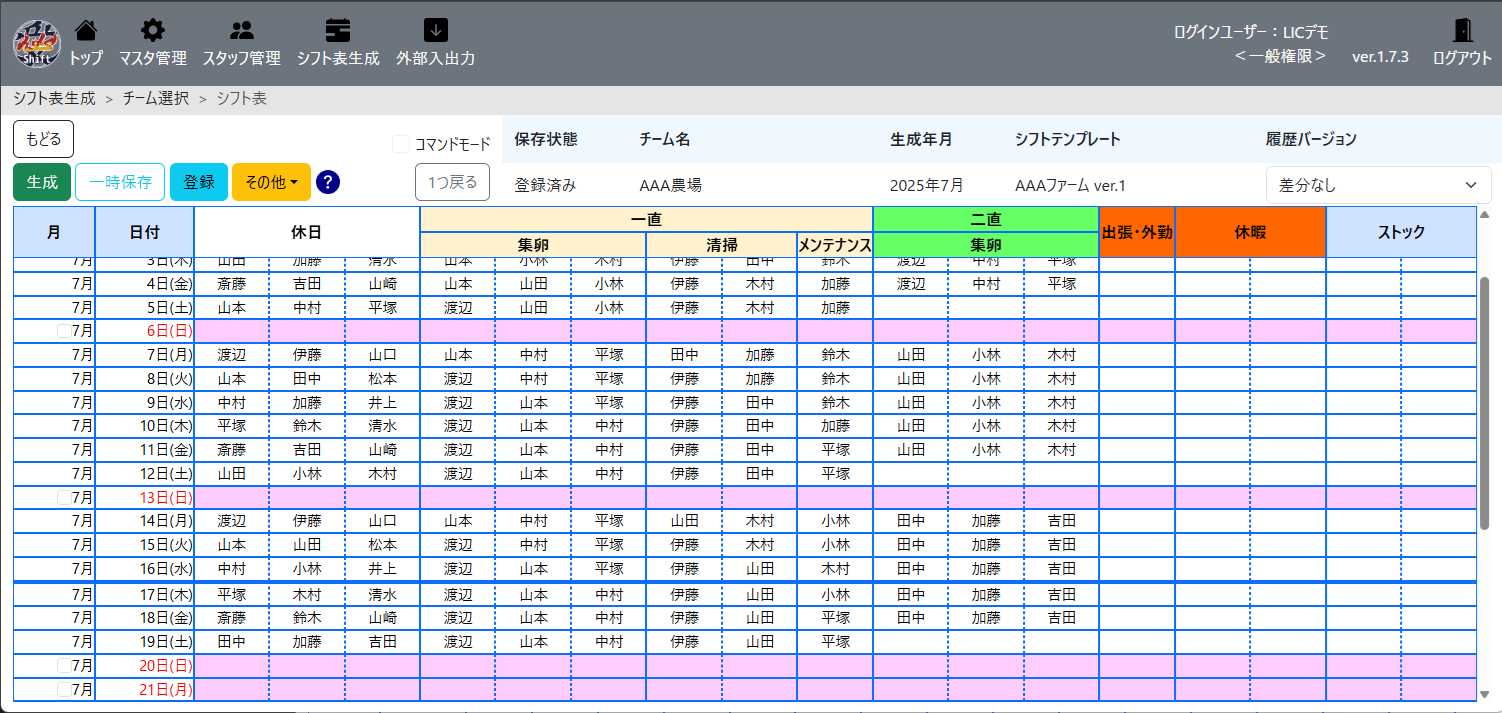Expand the その他 dropdown button
This screenshot has width=1502, height=713.
pos(271,182)
